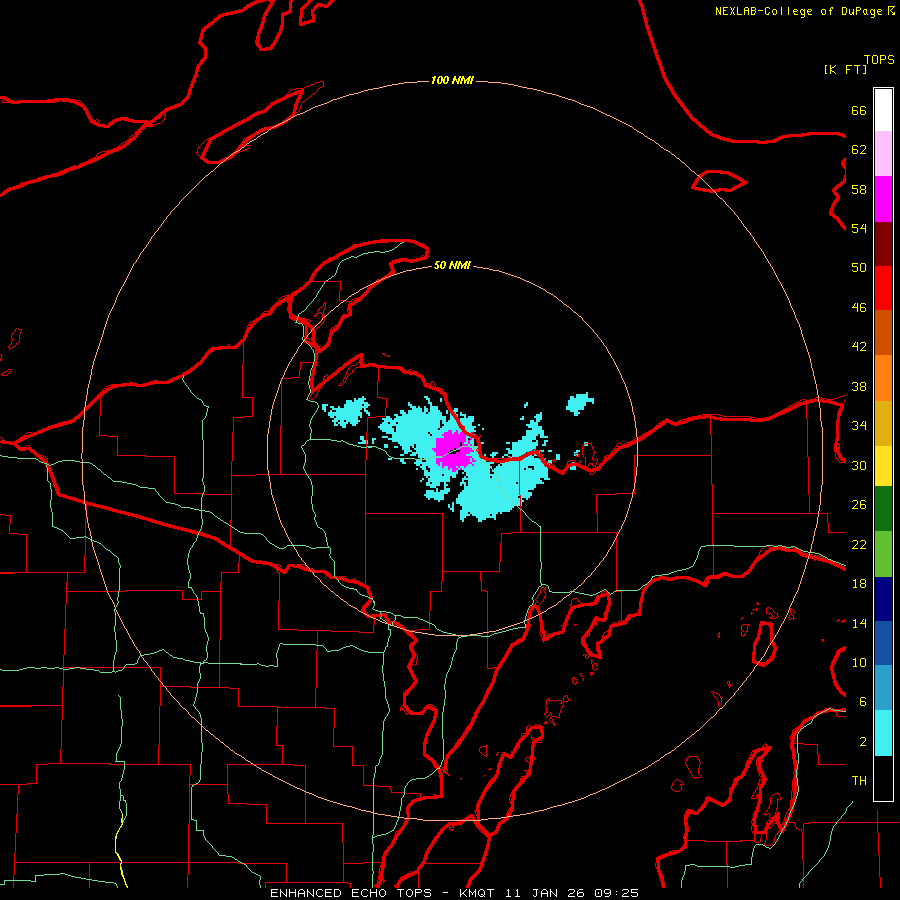
Task: Click the '50 NMI' range ring label
Action: 452,265
